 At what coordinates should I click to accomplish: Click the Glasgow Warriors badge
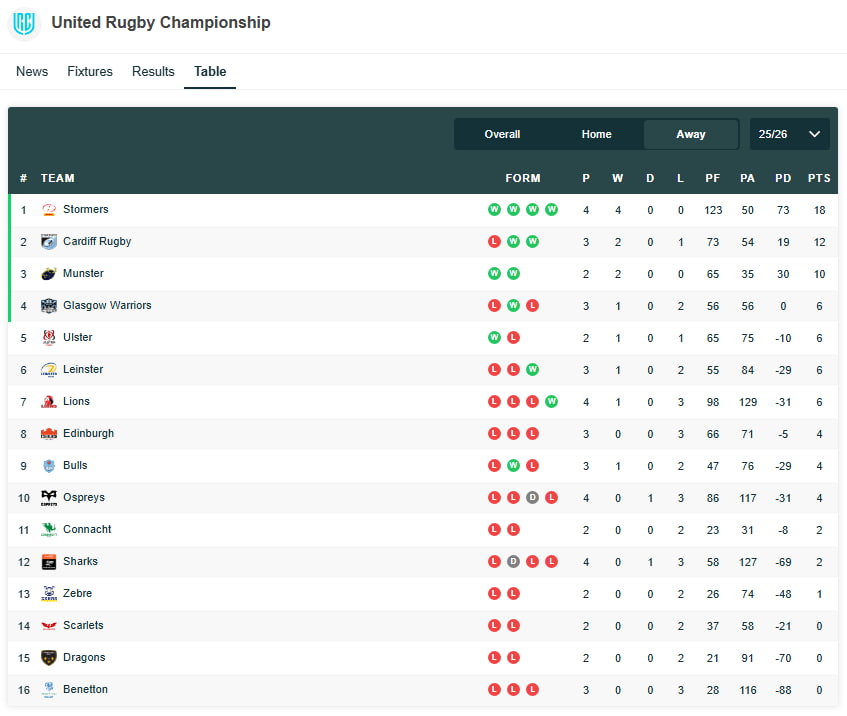click(48, 305)
